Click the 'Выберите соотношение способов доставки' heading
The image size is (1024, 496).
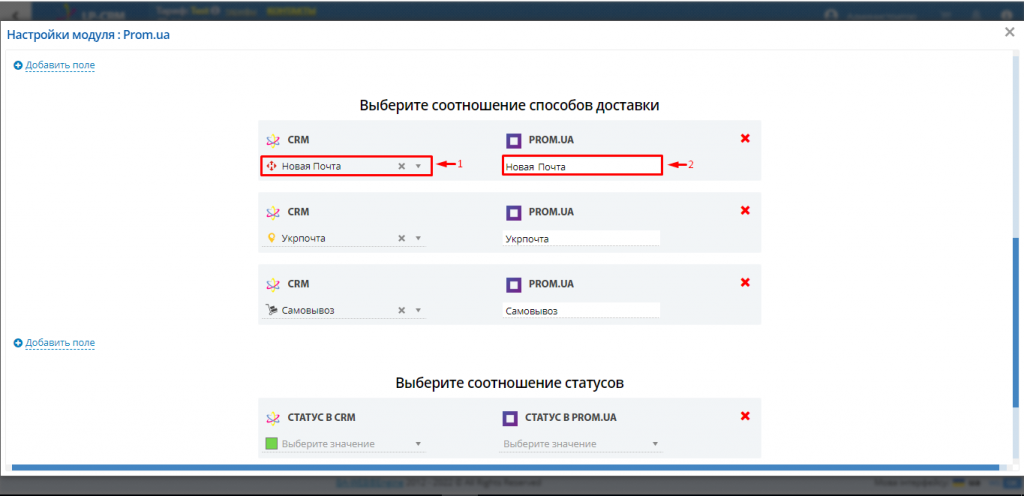pos(509,105)
